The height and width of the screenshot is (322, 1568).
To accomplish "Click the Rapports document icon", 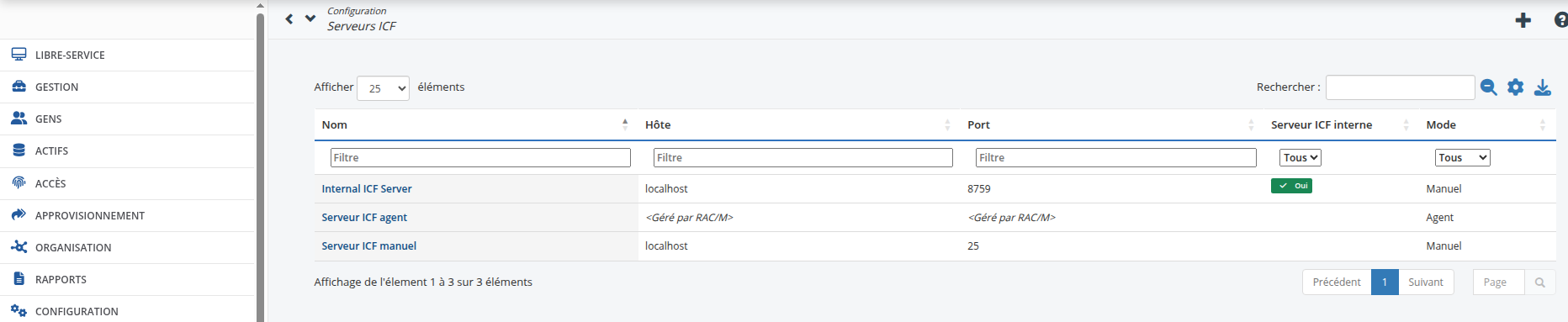I will (x=19, y=278).
